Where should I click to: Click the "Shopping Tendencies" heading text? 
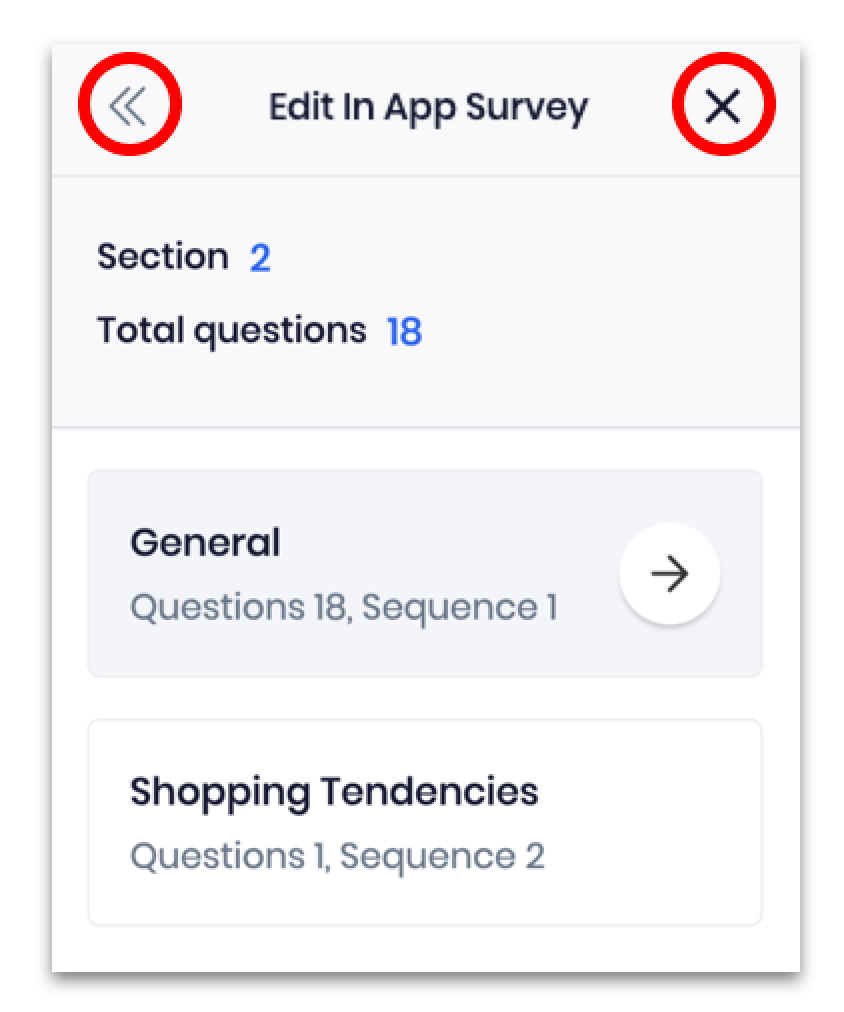pyautogui.click(x=334, y=792)
